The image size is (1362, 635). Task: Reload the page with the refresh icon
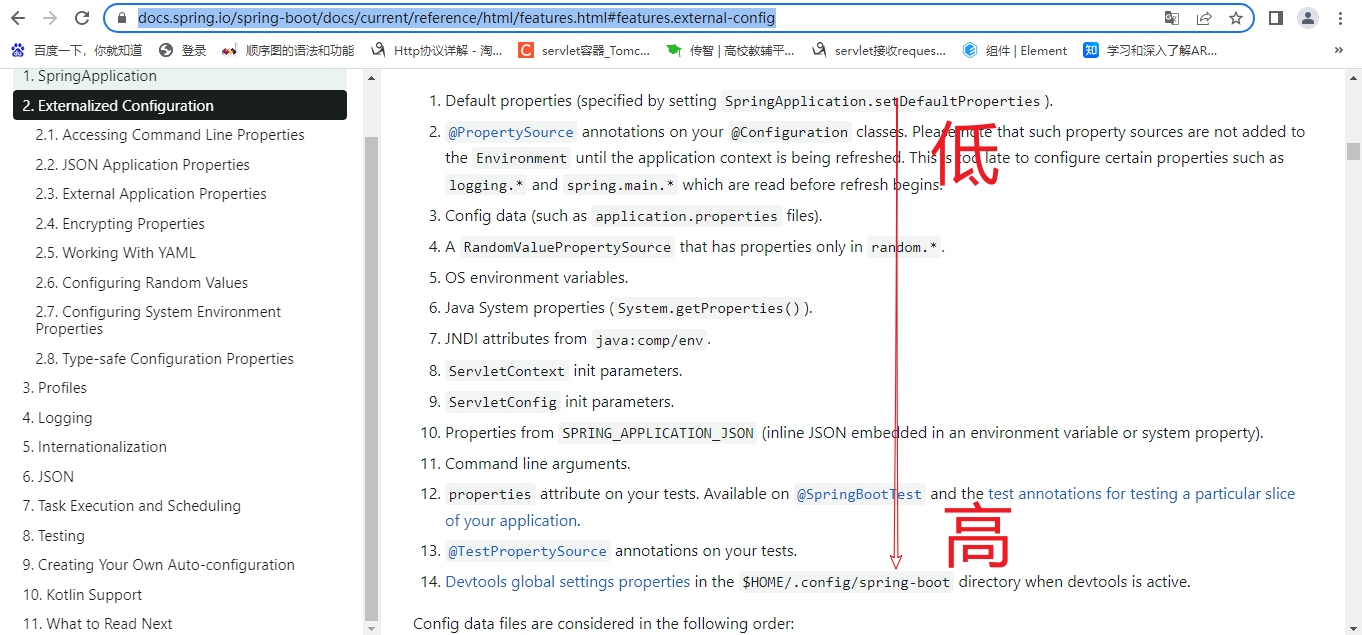coord(82,18)
